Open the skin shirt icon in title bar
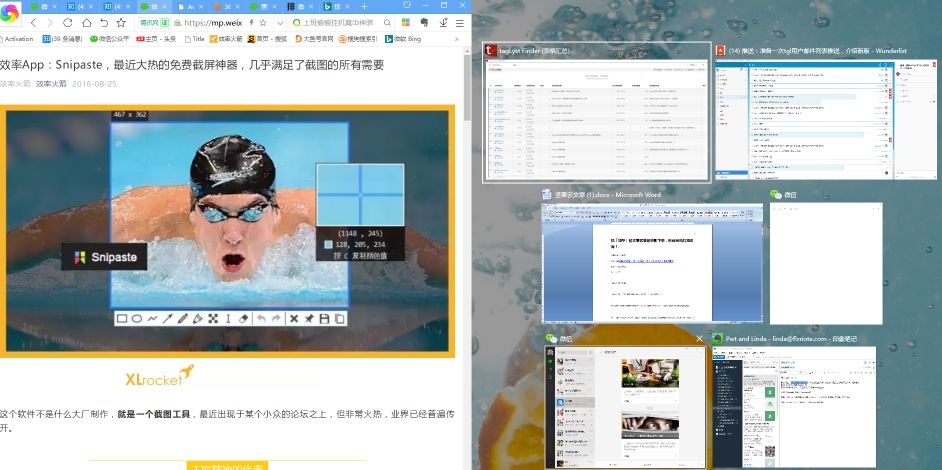 coord(406,5)
